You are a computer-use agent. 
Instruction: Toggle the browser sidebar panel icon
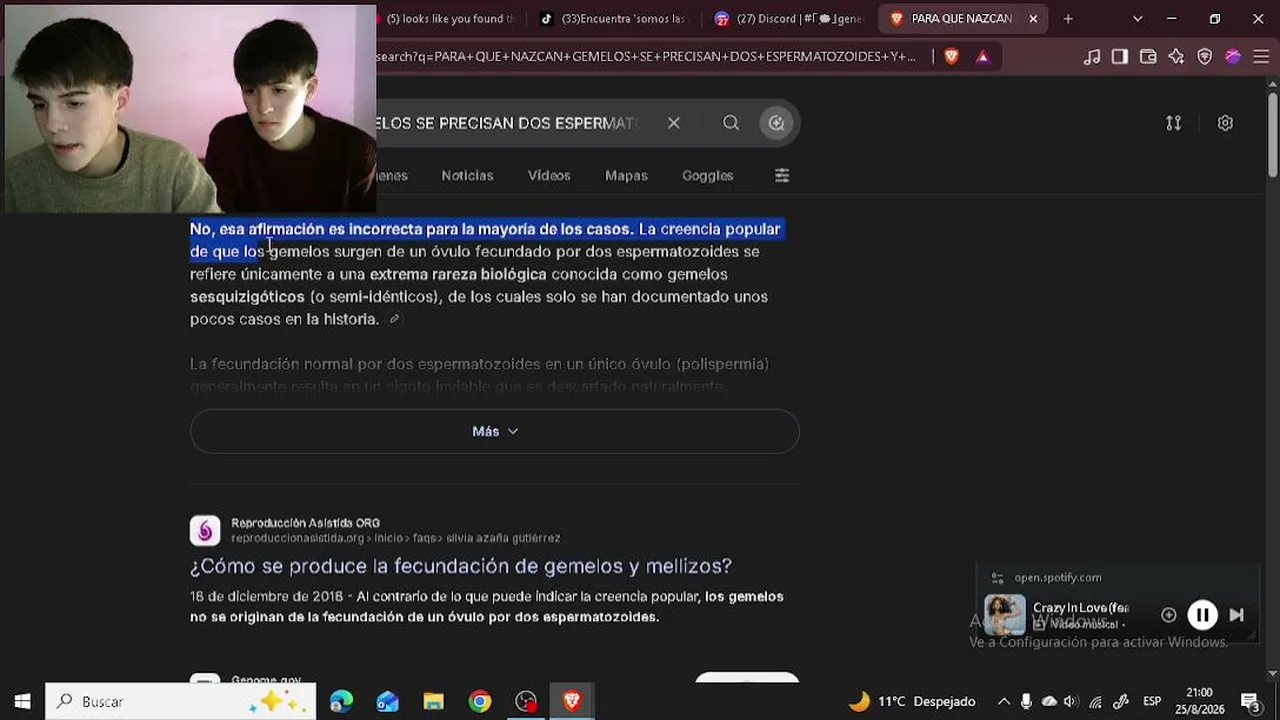(x=1120, y=57)
